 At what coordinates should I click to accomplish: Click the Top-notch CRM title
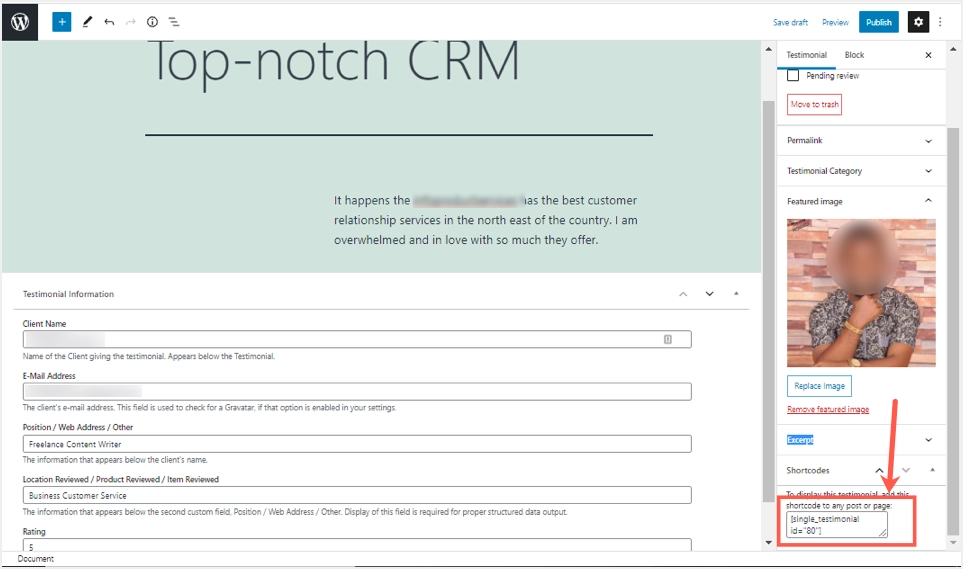pos(333,62)
